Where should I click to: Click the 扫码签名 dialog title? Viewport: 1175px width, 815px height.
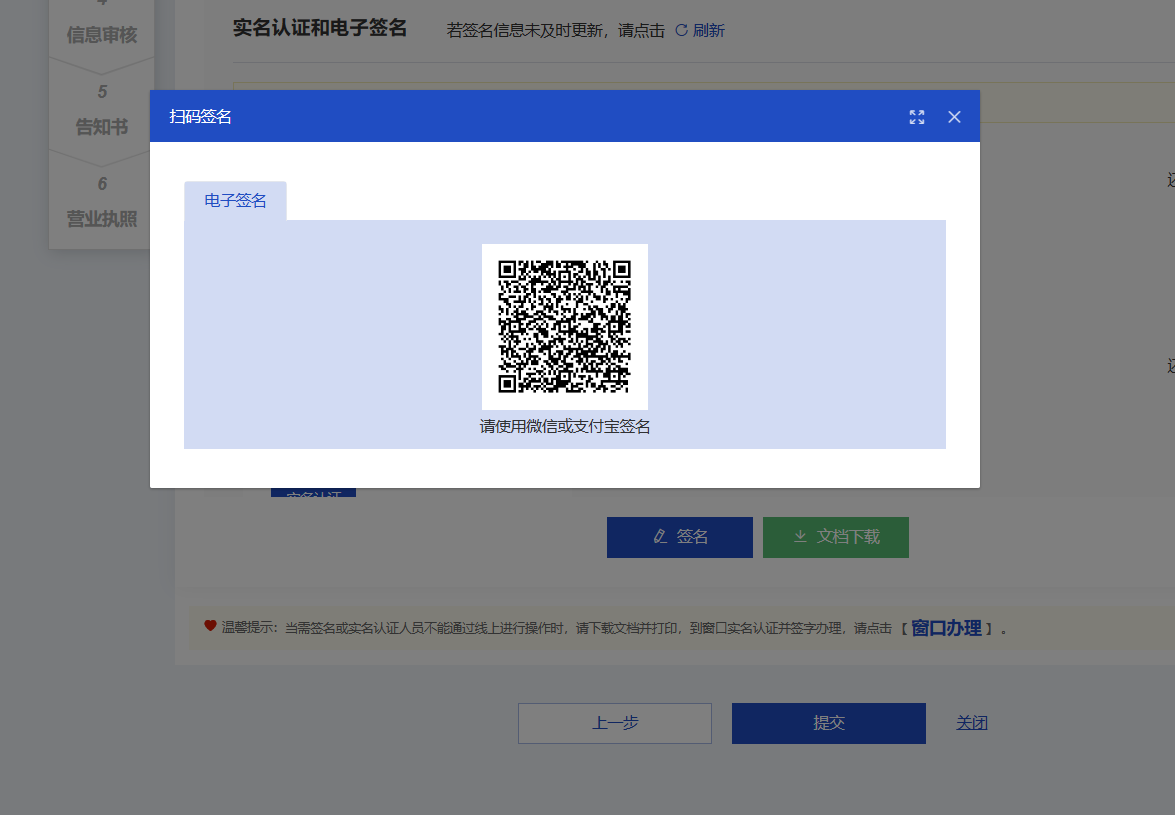(x=200, y=117)
